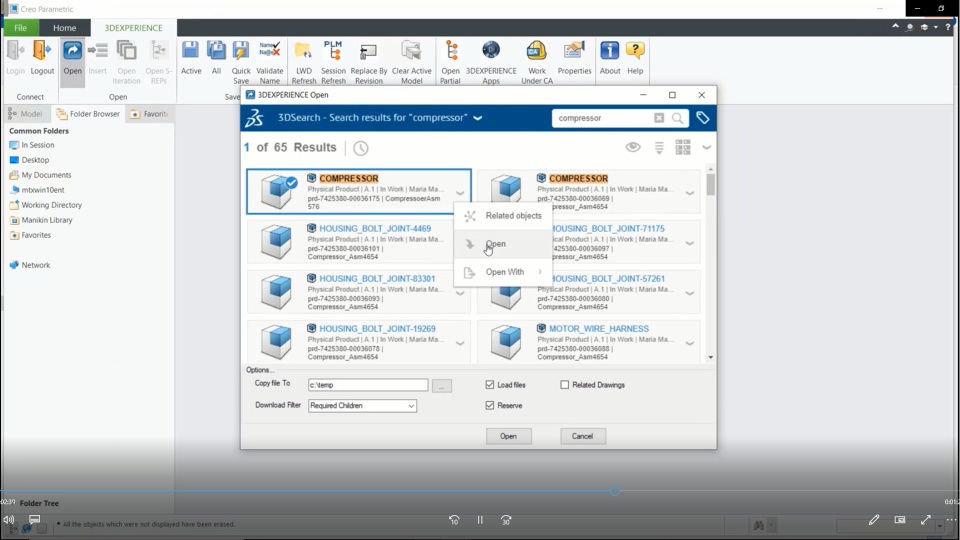Click the results list vertical scrollbar
The width and height of the screenshot is (960, 540).
coord(710,184)
